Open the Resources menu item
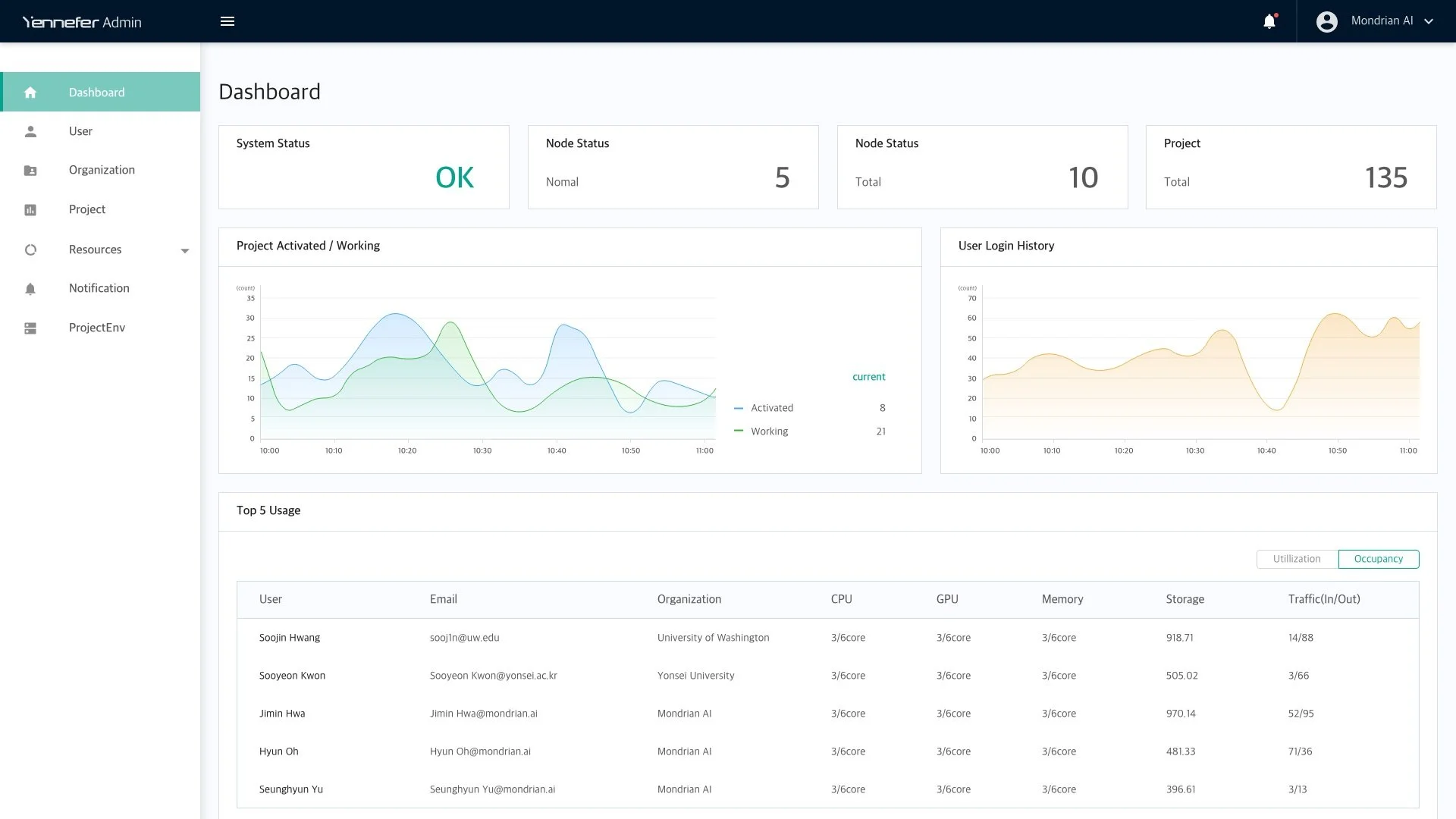1456x819 pixels. click(x=95, y=249)
